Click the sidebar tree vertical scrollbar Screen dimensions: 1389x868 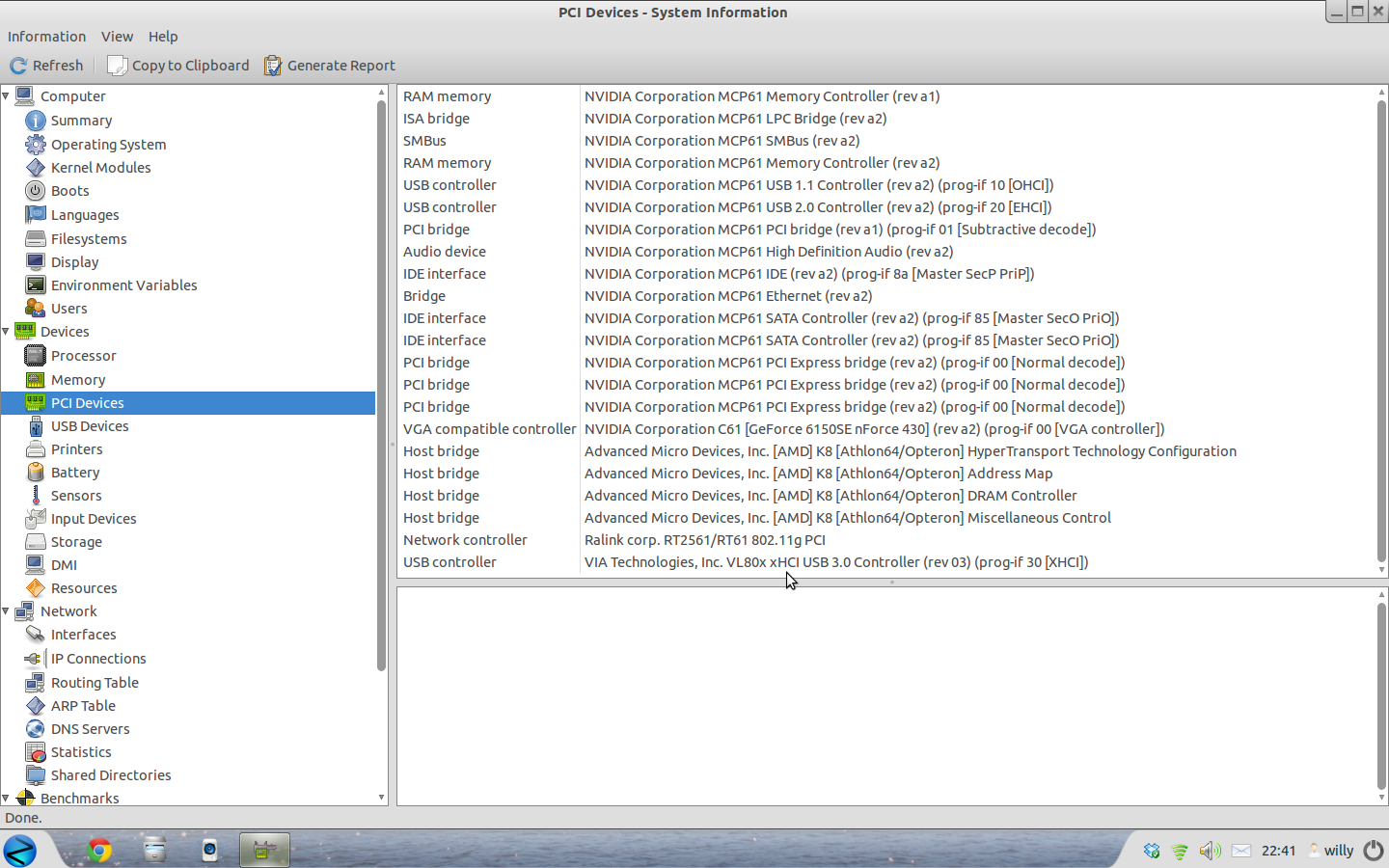pos(381,386)
